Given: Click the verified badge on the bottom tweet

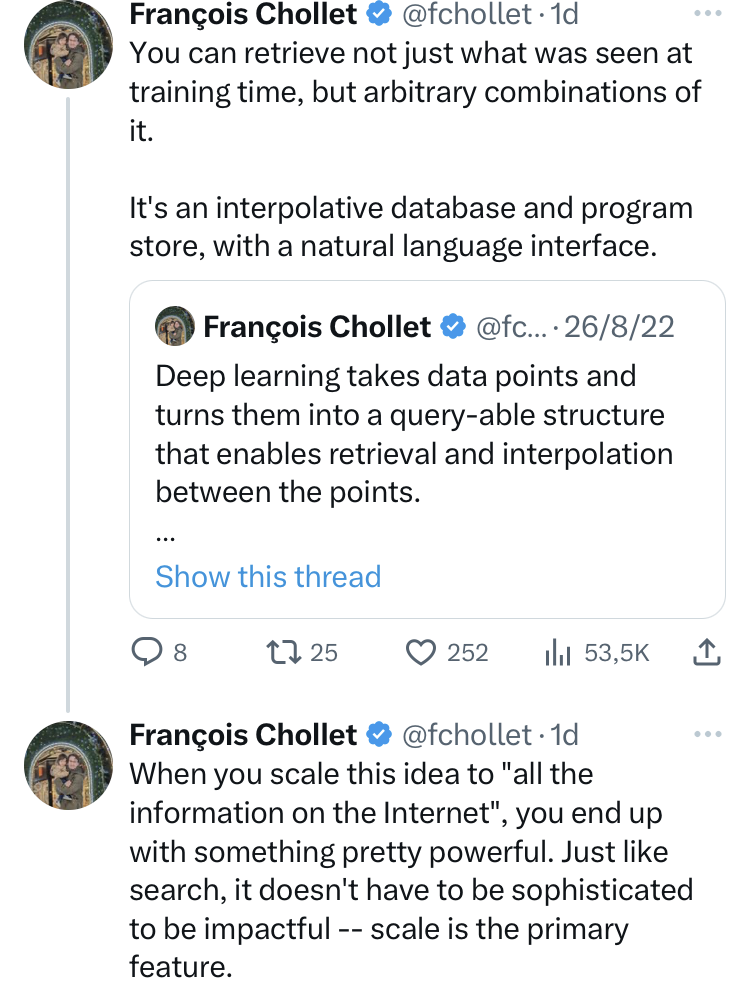Looking at the screenshot, I should click(378, 735).
